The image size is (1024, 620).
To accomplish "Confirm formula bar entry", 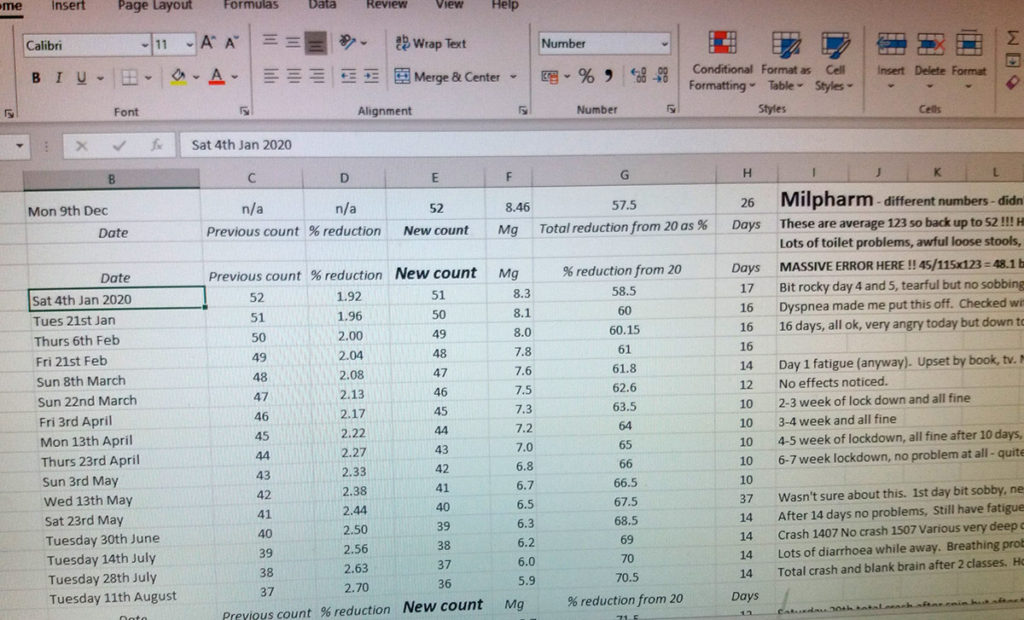I will (119, 146).
